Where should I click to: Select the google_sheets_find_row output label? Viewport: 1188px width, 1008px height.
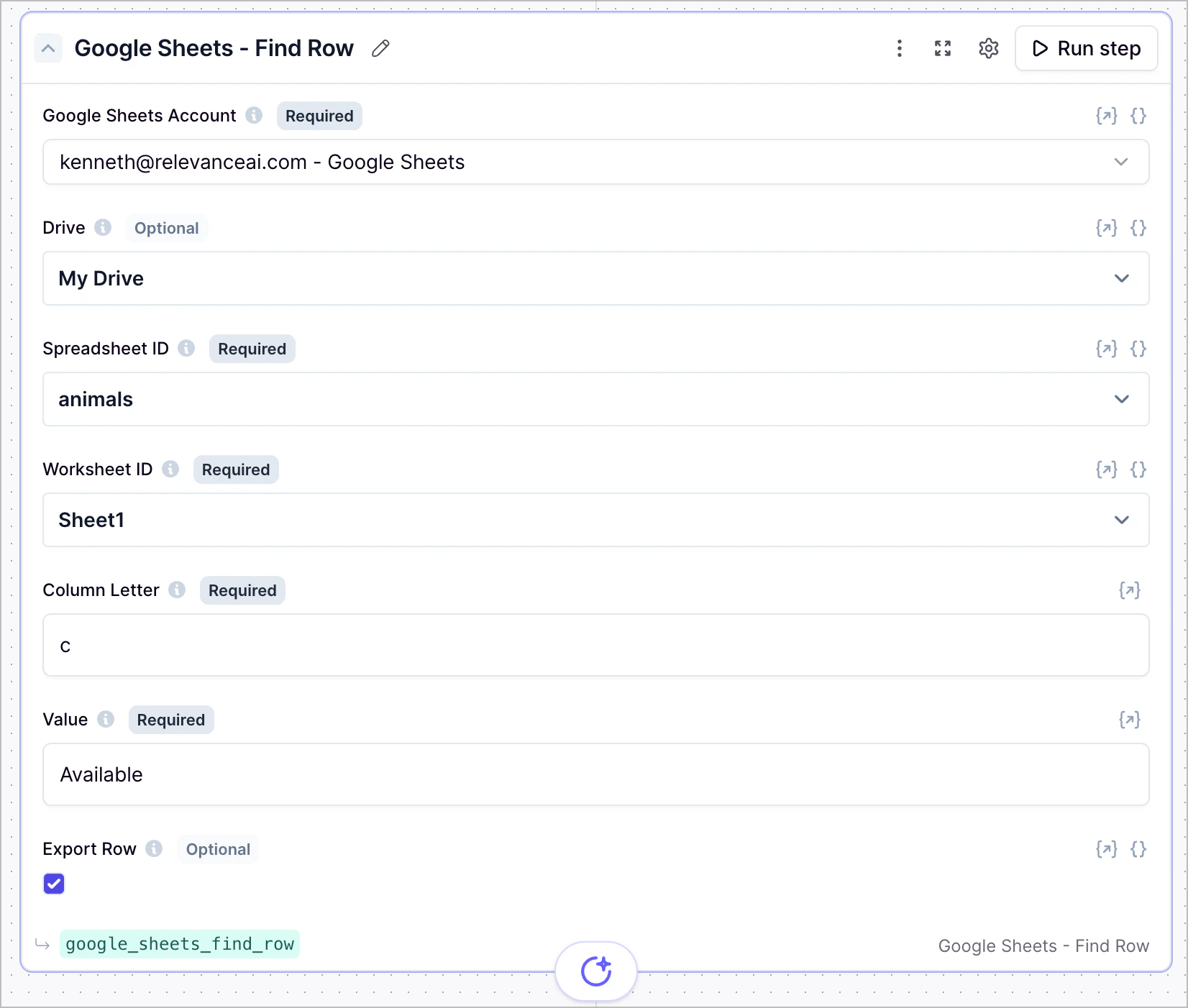coord(180,944)
